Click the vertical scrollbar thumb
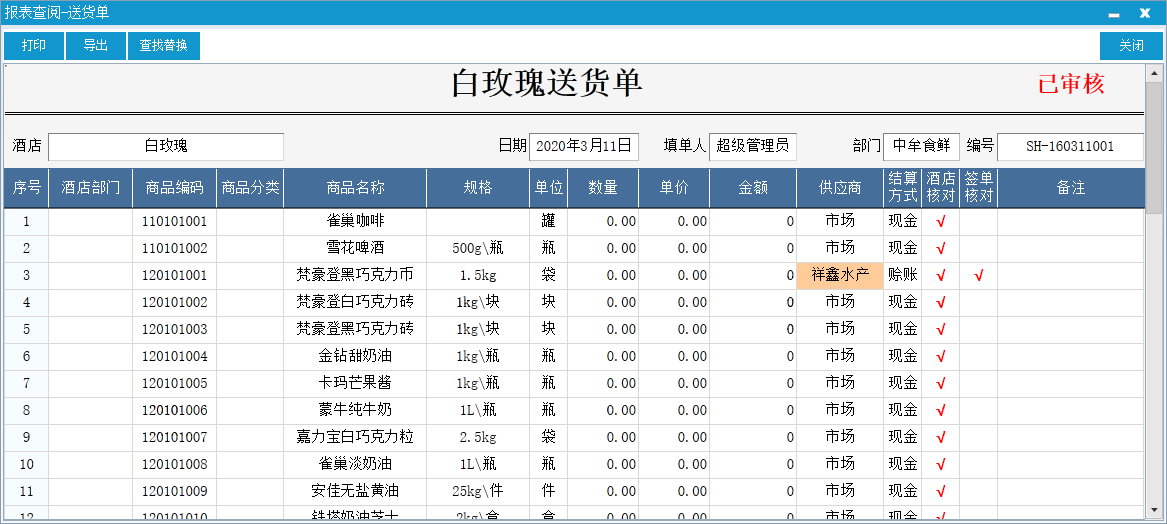 pos(1154,149)
